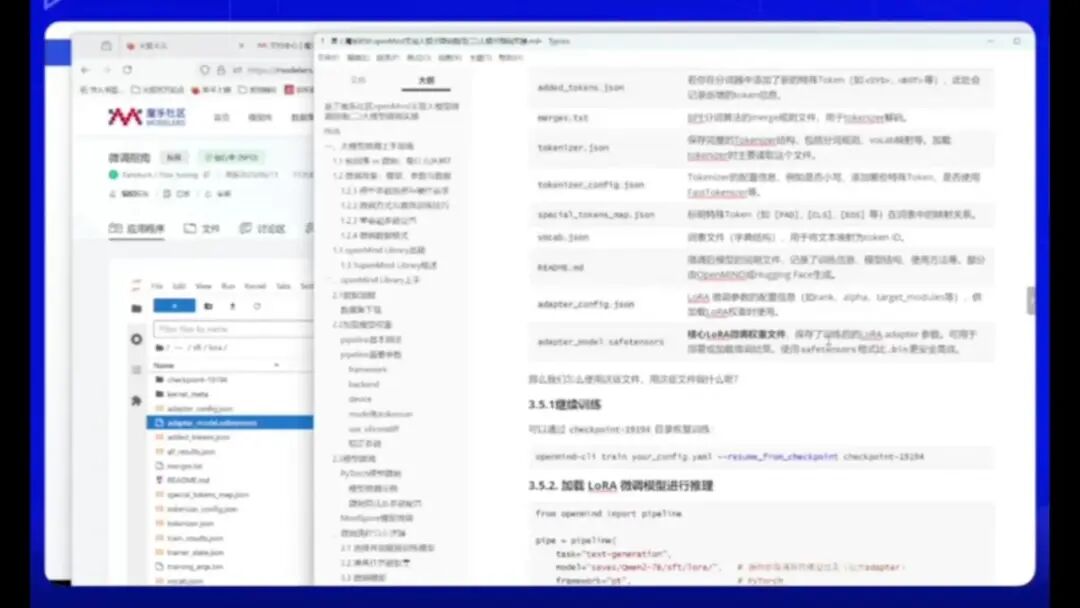Open the folder browser icon in JupyterLab sidebar
1080x608 pixels.
[136, 308]
